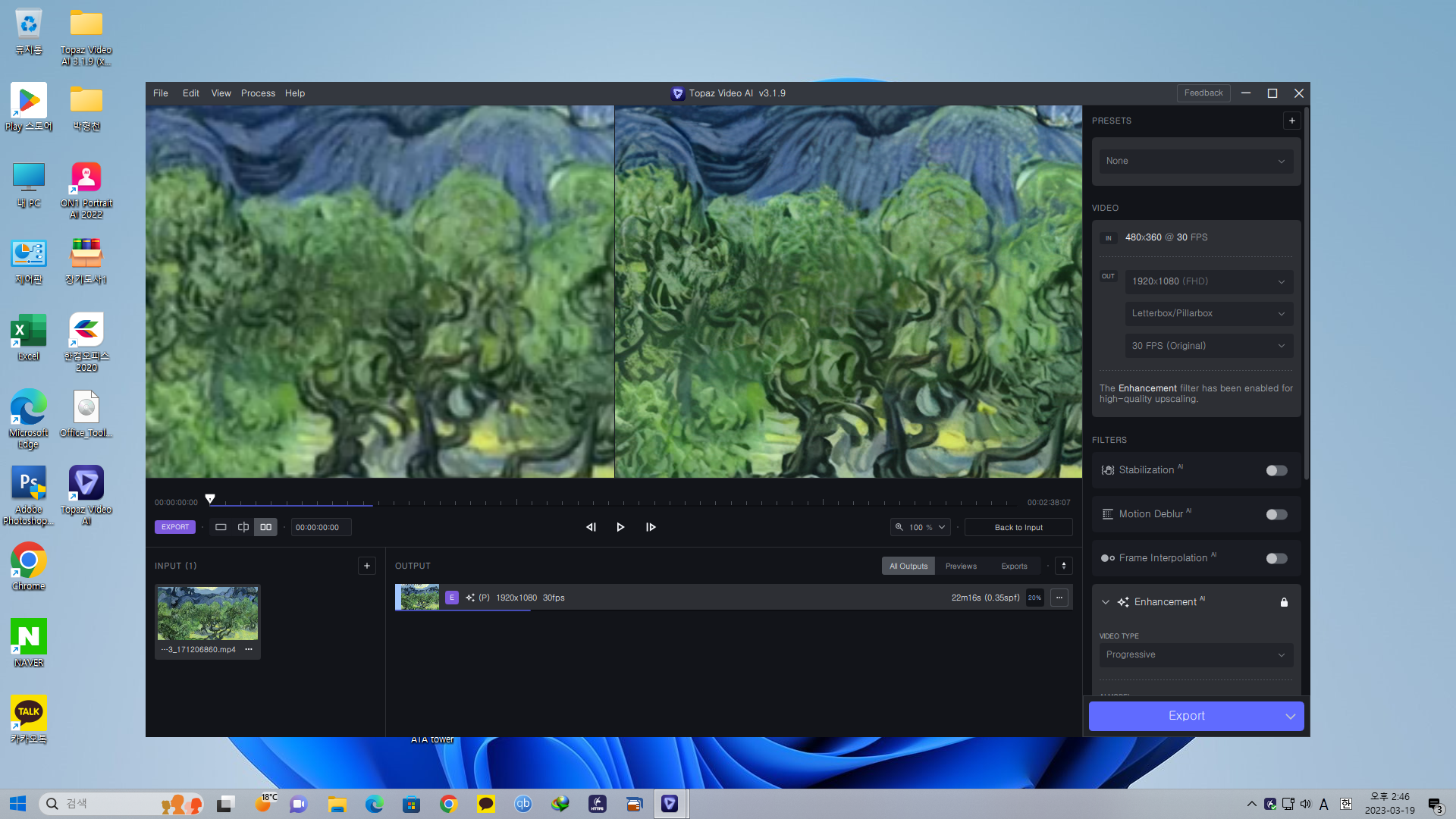Play the video preview
1456x819 pixels.
click(620, 527)
